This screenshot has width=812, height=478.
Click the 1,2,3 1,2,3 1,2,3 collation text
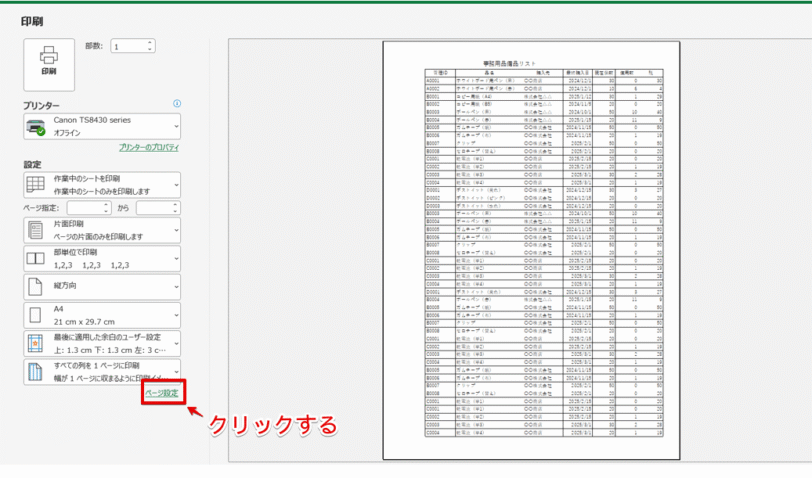[x=91, y=265]
